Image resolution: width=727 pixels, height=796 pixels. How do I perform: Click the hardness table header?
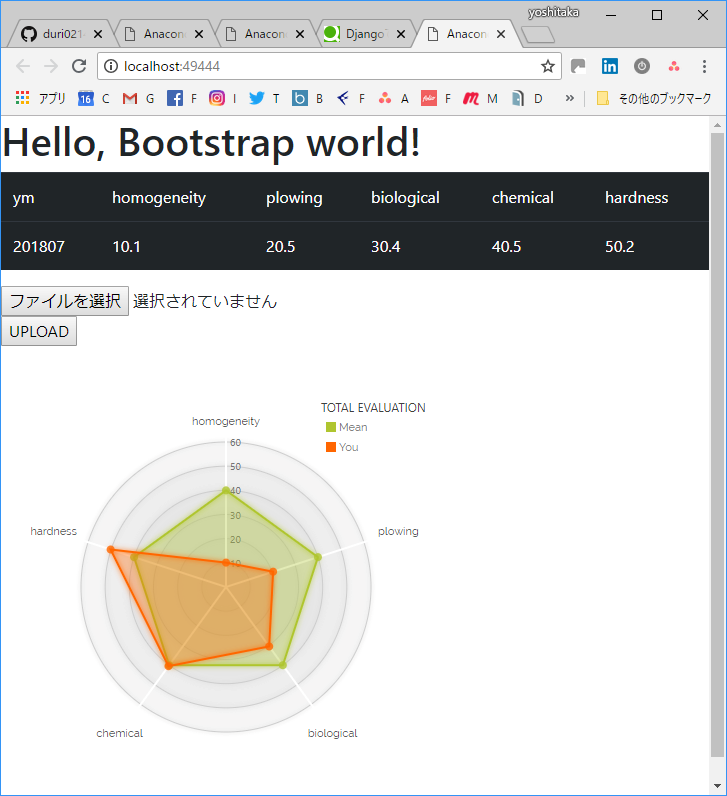coord(636,197)
